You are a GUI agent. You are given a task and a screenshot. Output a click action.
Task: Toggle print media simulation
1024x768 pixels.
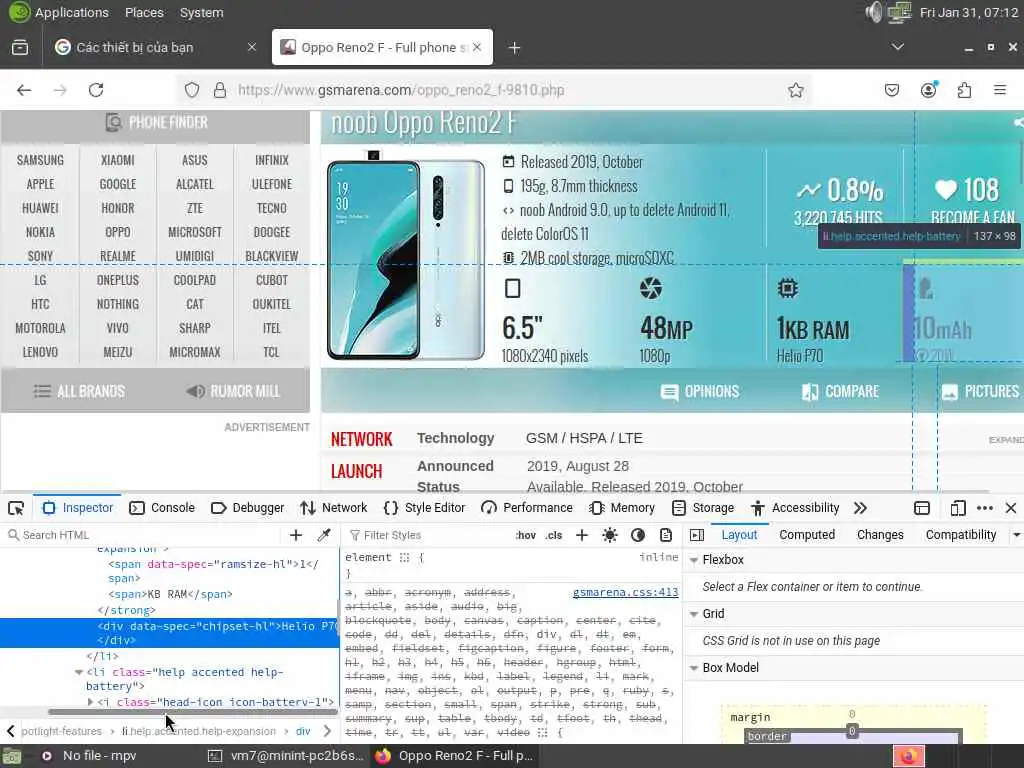click(665, 535)
